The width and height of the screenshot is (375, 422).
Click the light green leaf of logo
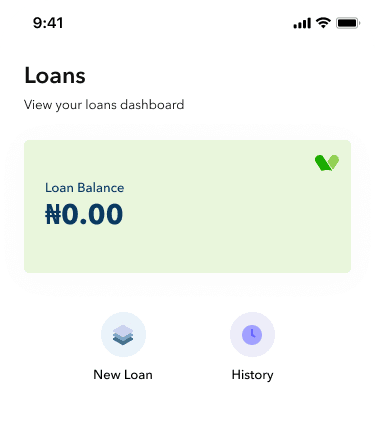[334, 161]
